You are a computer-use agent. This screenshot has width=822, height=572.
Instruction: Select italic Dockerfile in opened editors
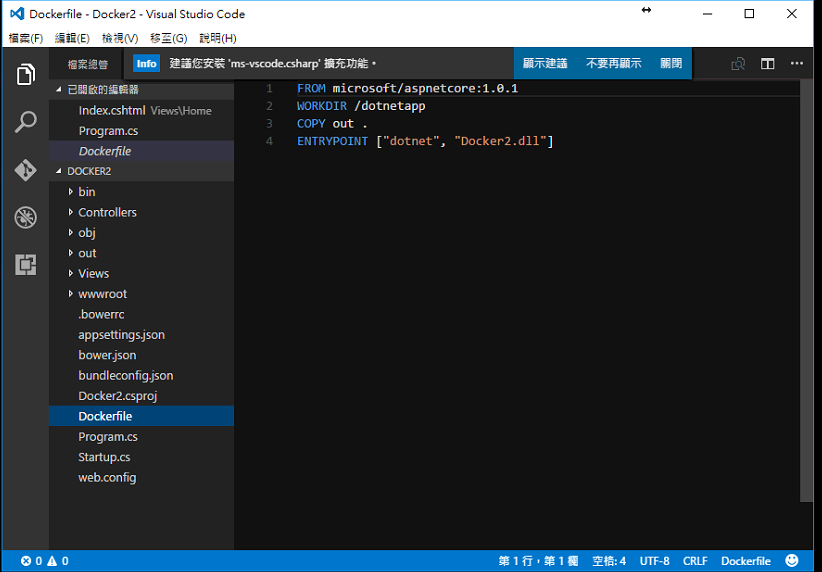(x=142, y=151)
